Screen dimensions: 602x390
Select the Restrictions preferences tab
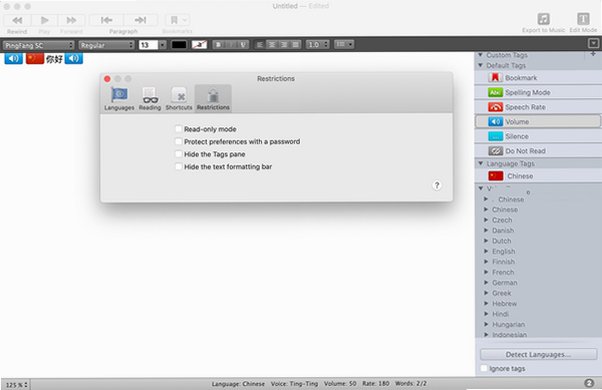point(213,99)
